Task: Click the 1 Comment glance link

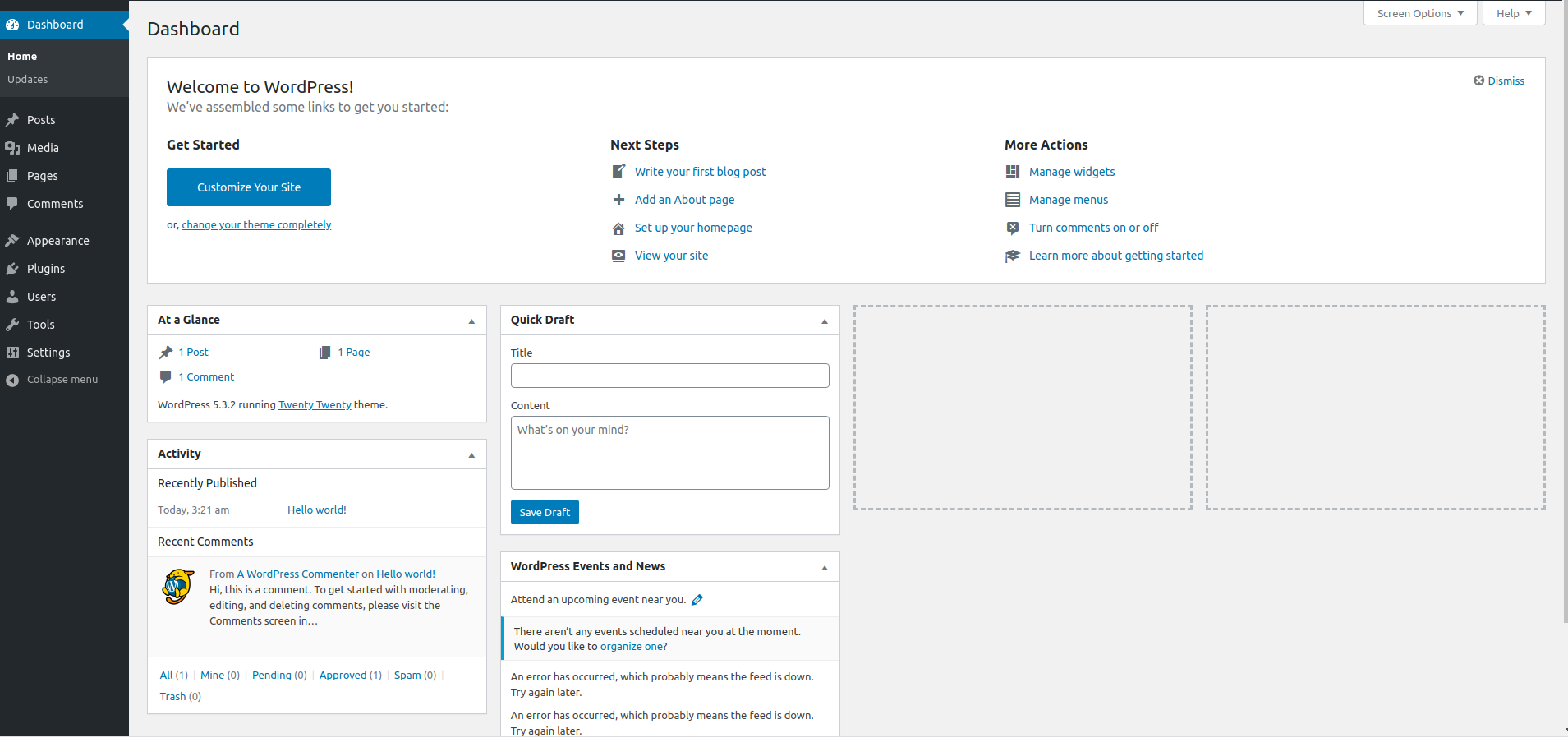Action: 206,377
